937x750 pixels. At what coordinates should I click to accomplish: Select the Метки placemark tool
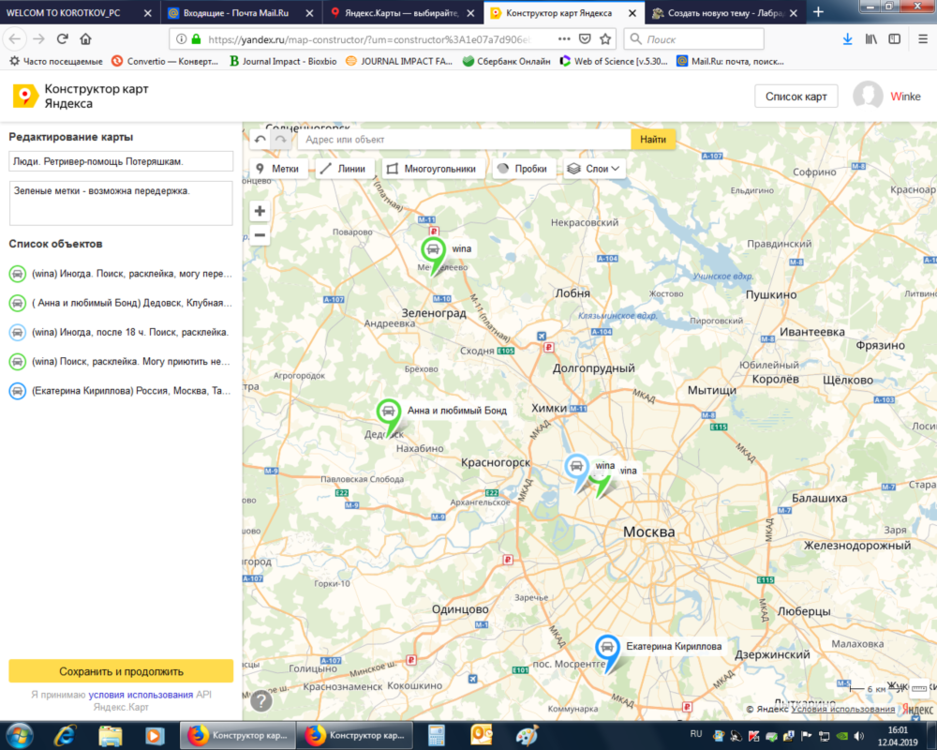click(277, 169)
